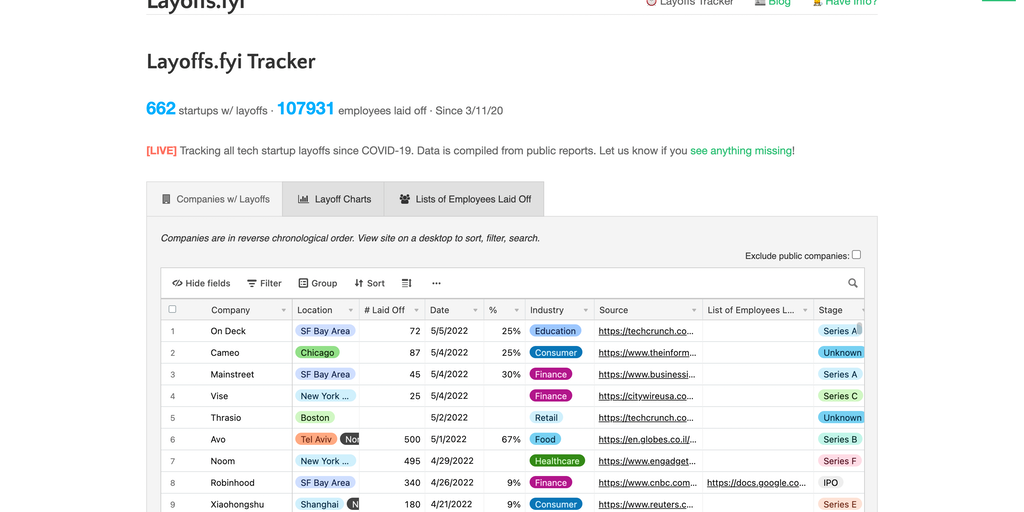Image resolution: width=1024 pixels, height=512 pixels.
Task: Click the Healthcare industry tag
Action: click(557, 461)
